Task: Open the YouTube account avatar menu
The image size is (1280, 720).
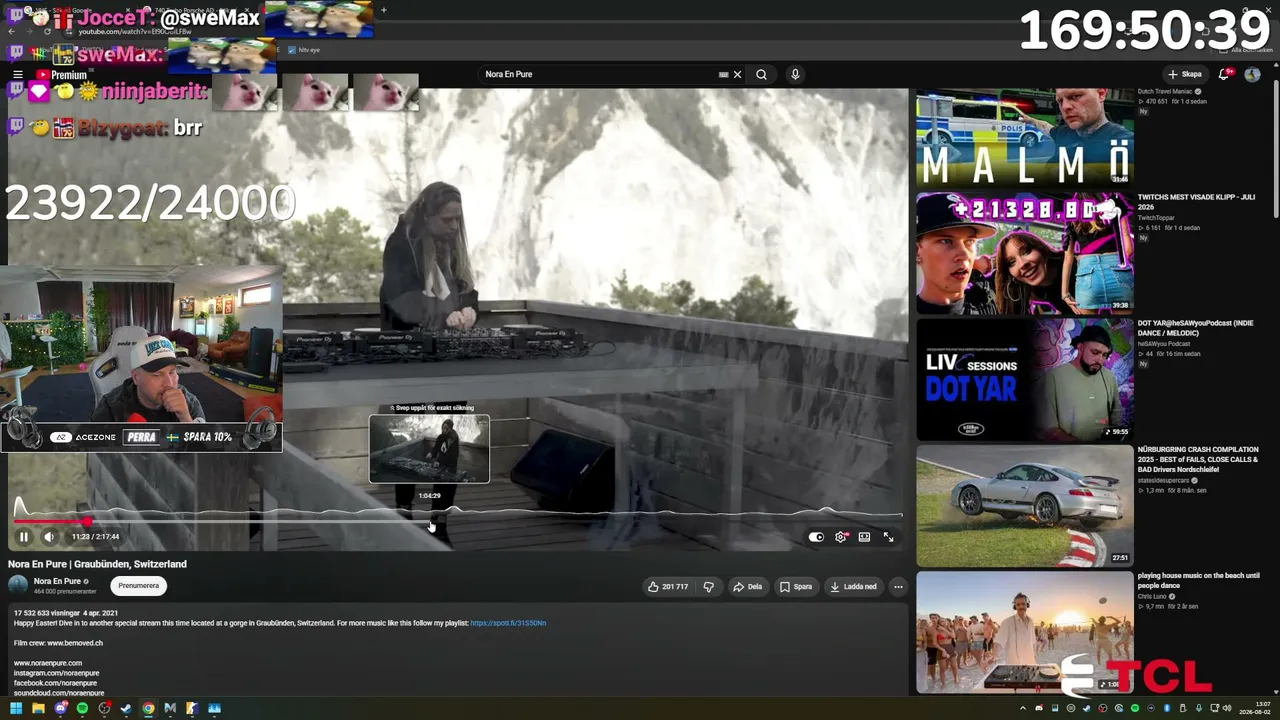Action: point(1252,74)
